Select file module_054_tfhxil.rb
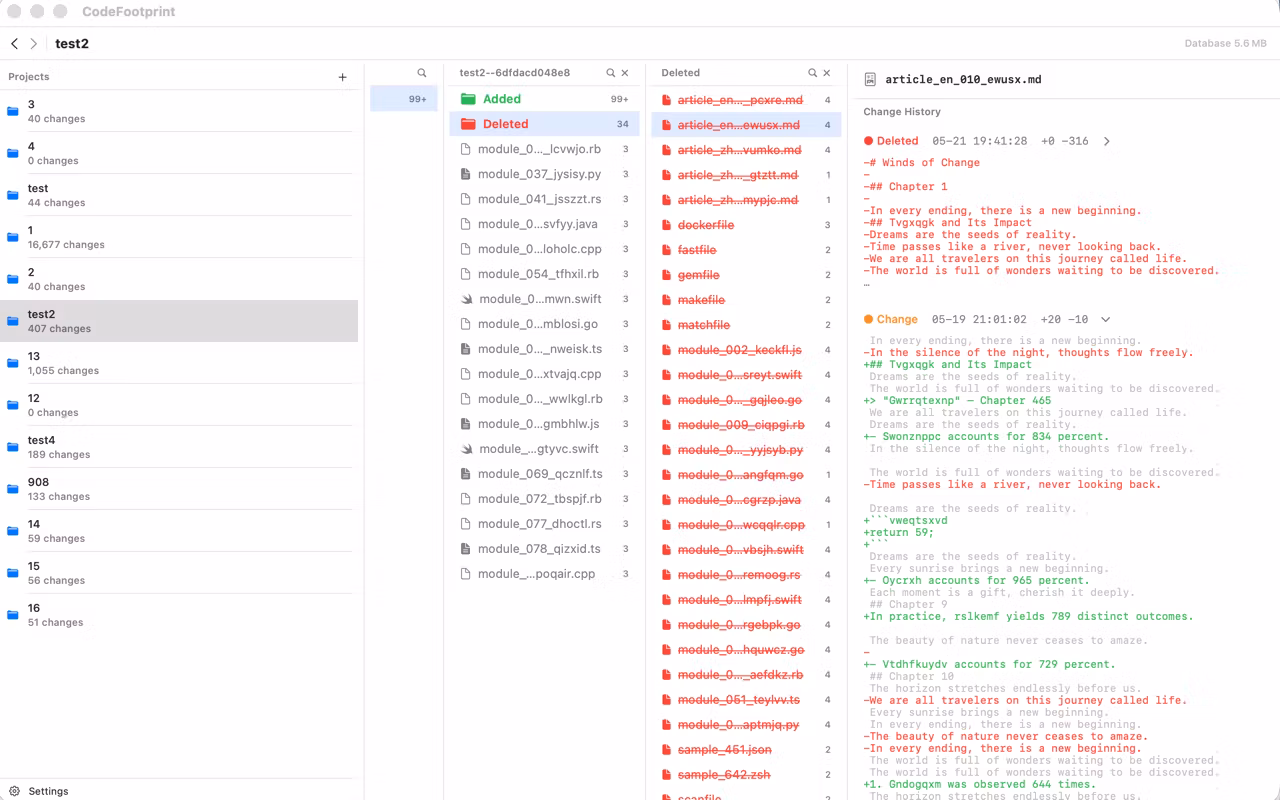Image resolution: width=1280 pixels, height=800 pixels. click(x=545, y=274)
